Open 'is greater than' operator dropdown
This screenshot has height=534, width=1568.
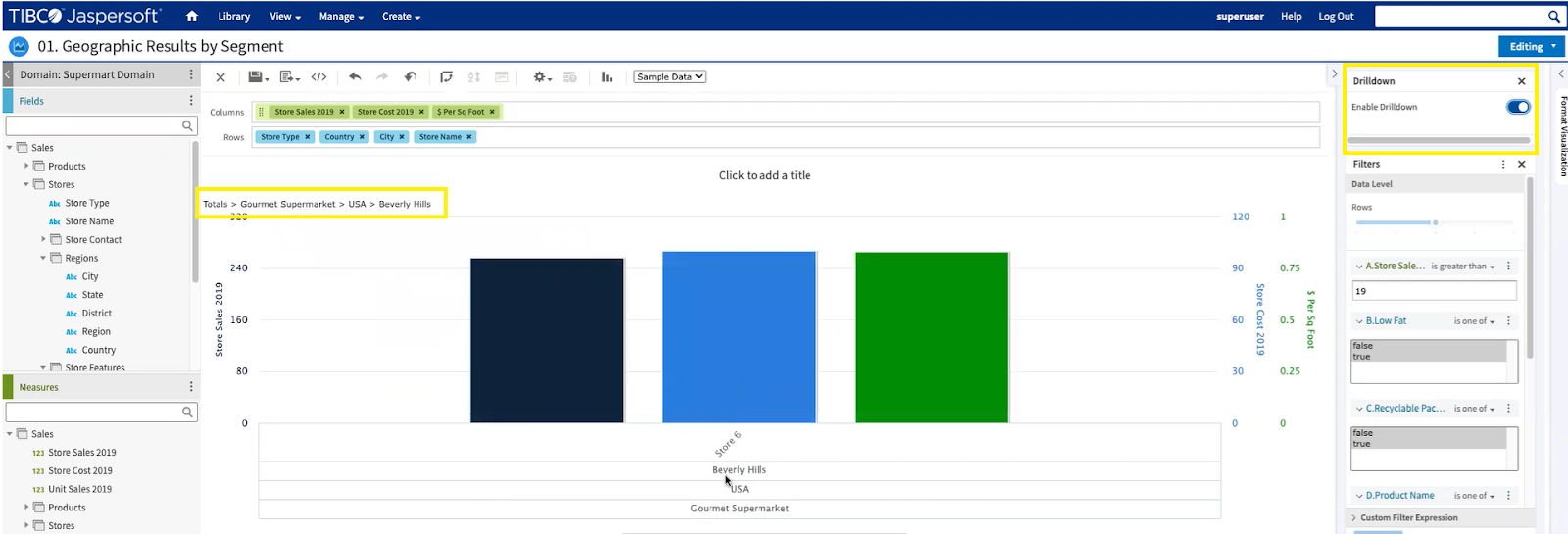[x=1462, y=267]
